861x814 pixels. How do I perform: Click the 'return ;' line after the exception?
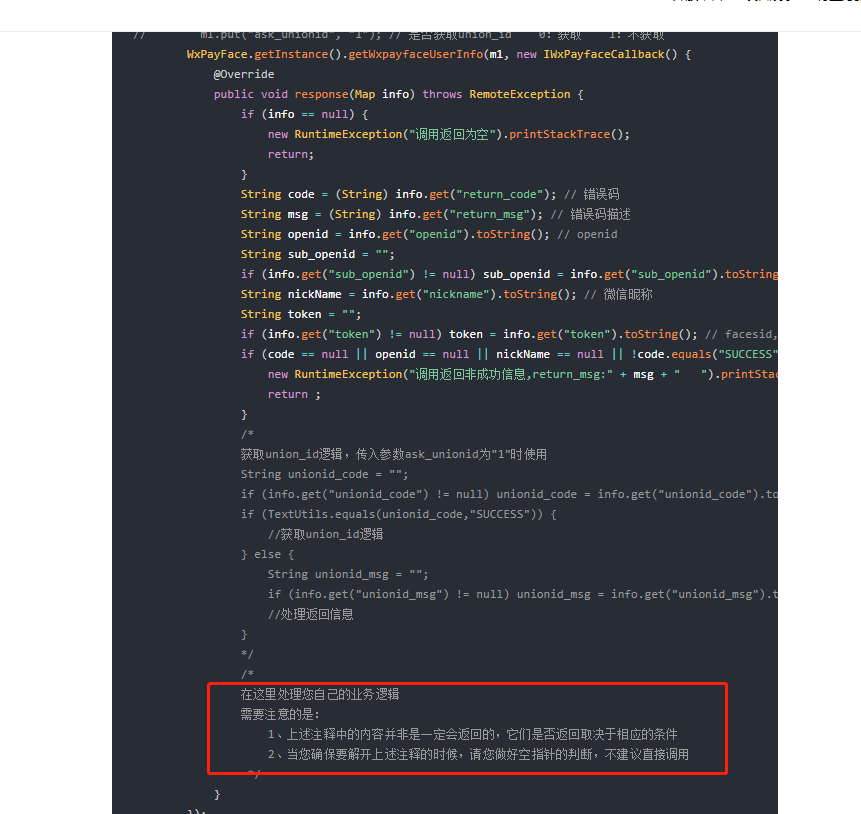294,394
